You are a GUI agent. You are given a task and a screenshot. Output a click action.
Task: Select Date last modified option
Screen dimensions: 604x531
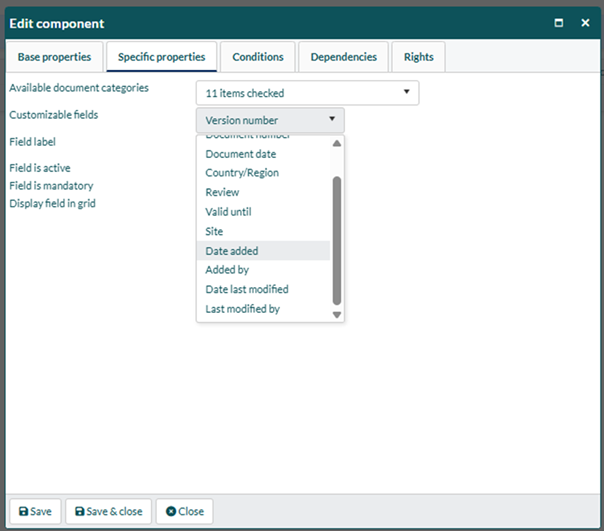[x=263, y=289]
